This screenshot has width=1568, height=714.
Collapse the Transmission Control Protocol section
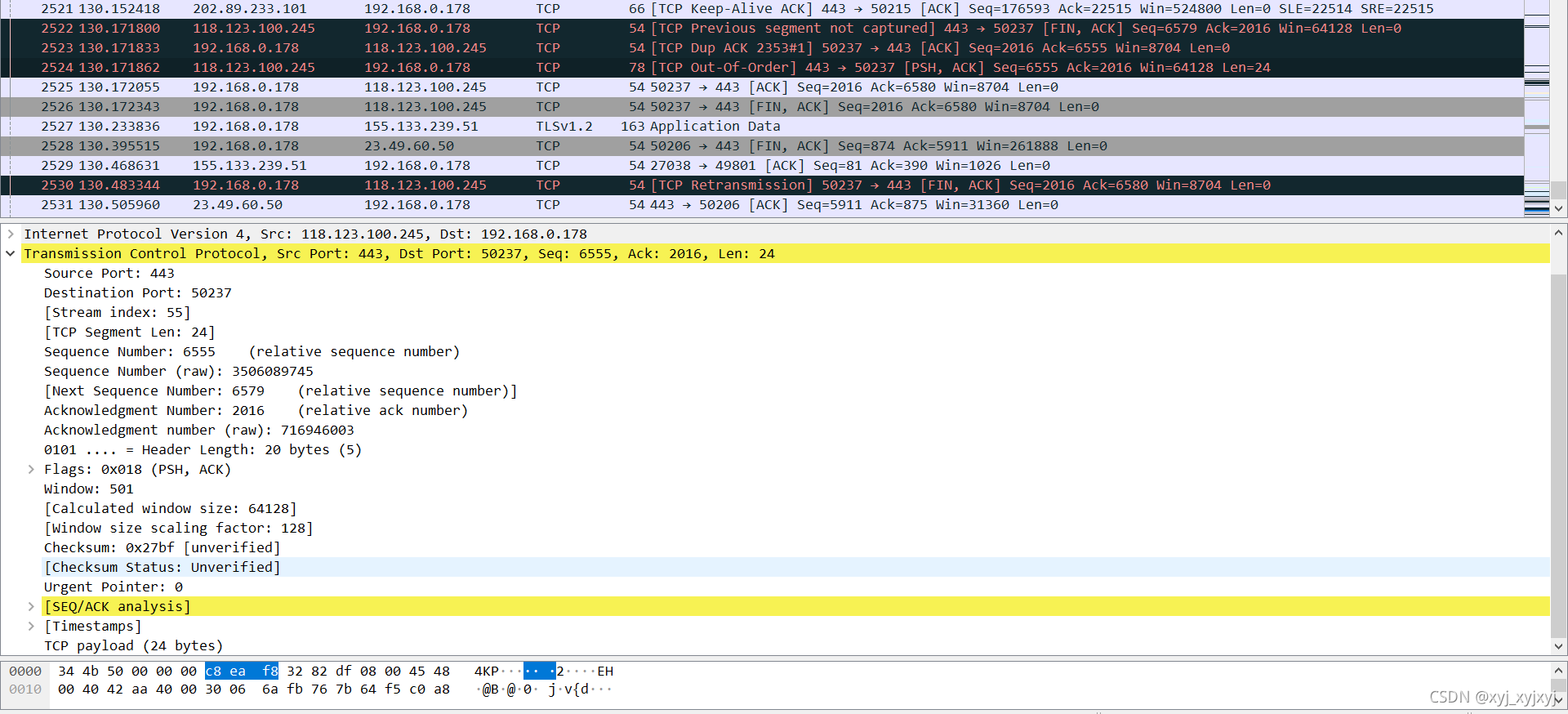pos(11,253)
